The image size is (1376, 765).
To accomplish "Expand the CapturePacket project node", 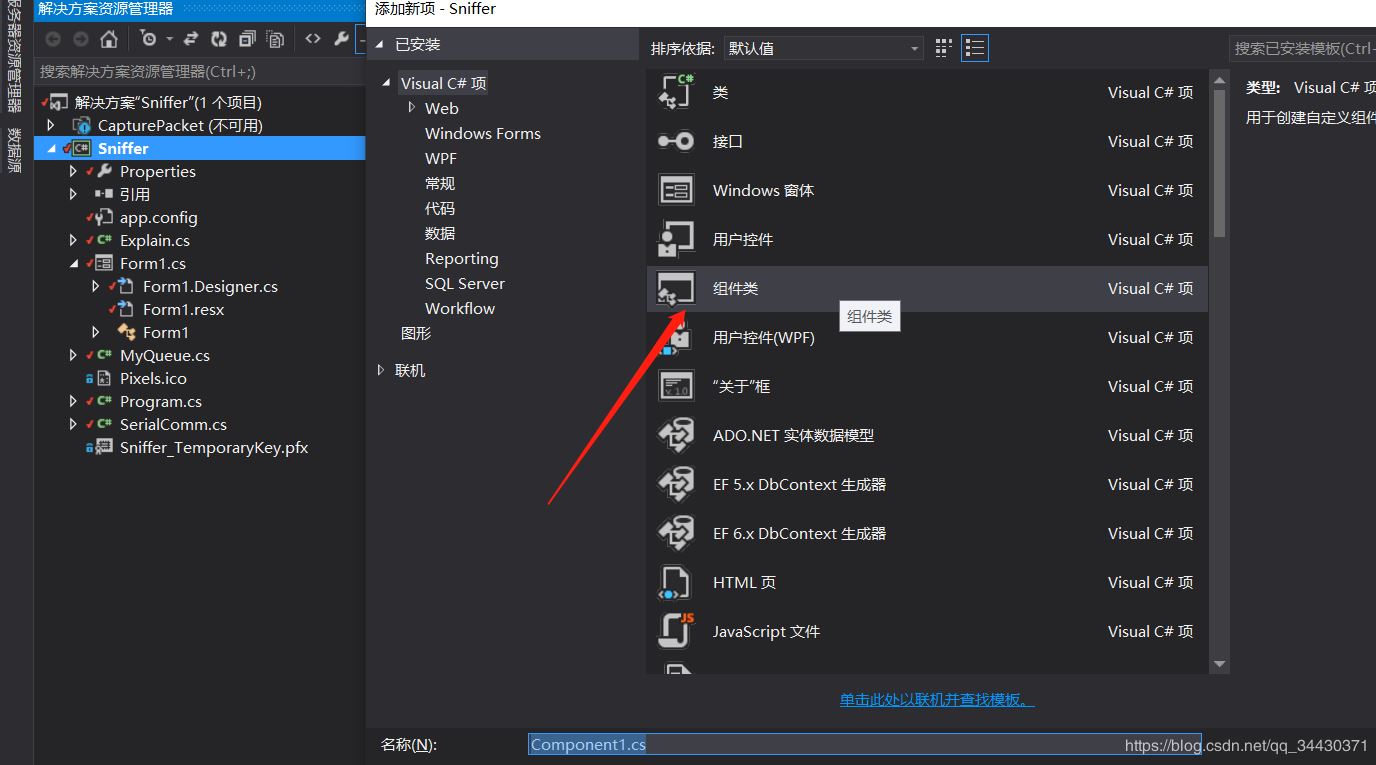I will (52, 125).
